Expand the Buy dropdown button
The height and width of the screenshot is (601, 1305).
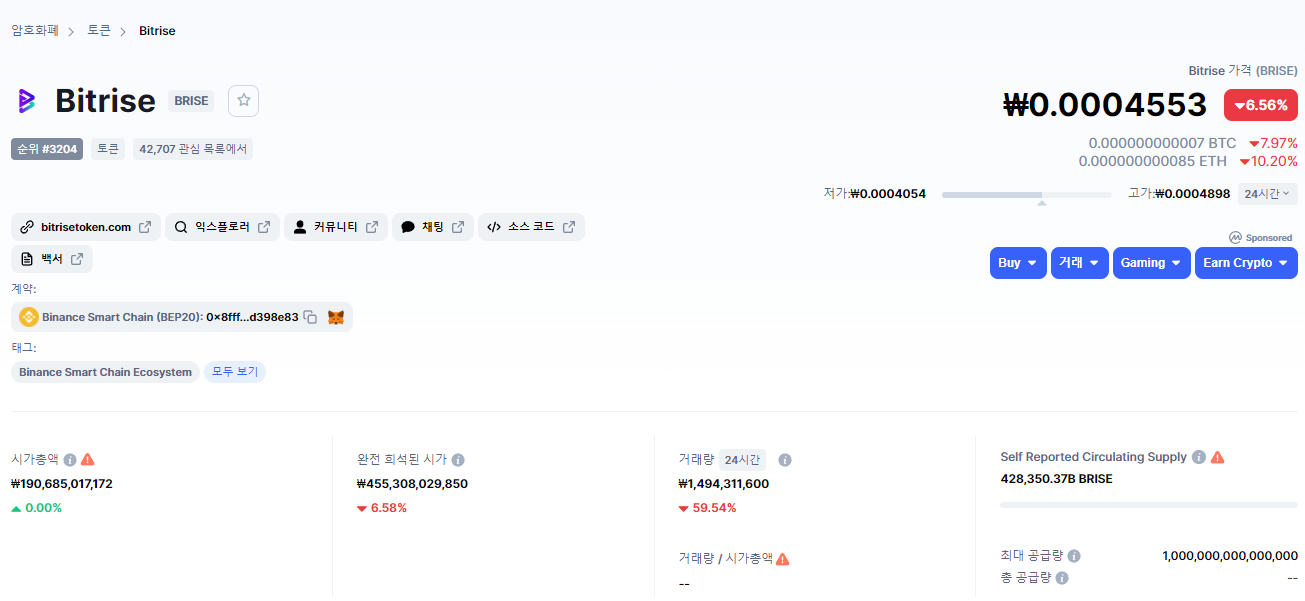[1018, 263]
